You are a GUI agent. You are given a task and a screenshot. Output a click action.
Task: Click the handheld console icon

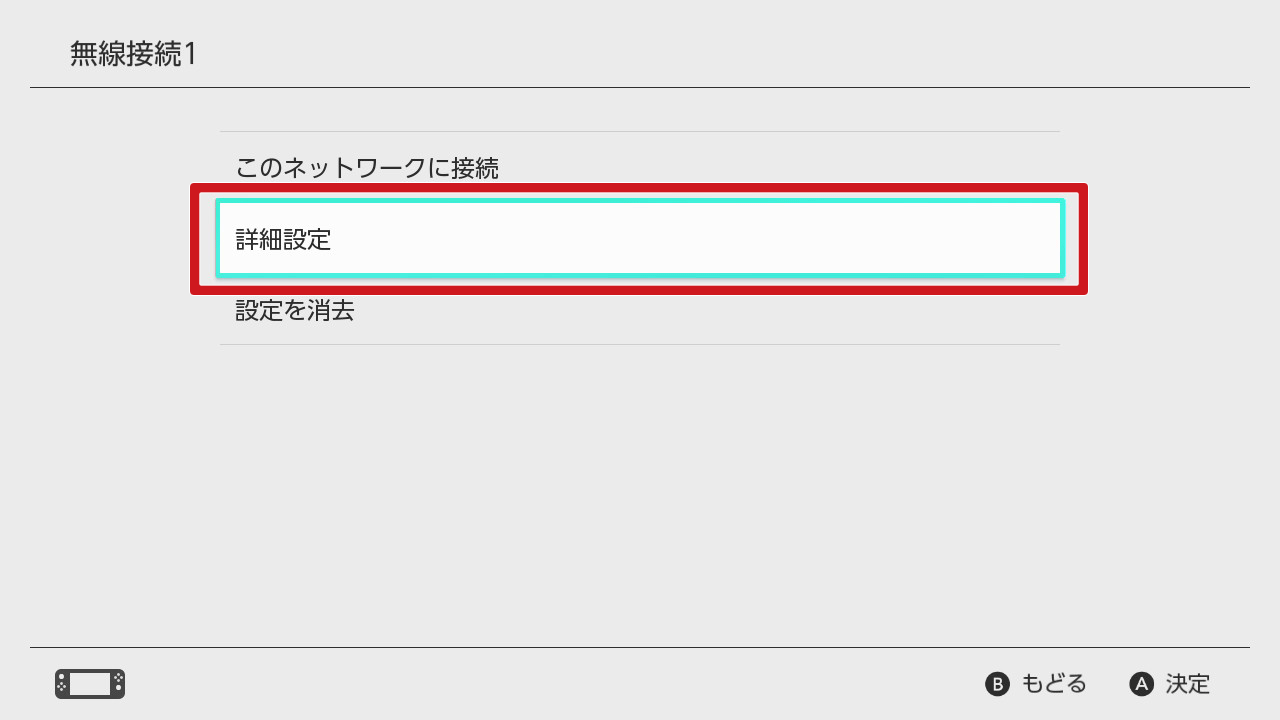(x=90, y=684)
